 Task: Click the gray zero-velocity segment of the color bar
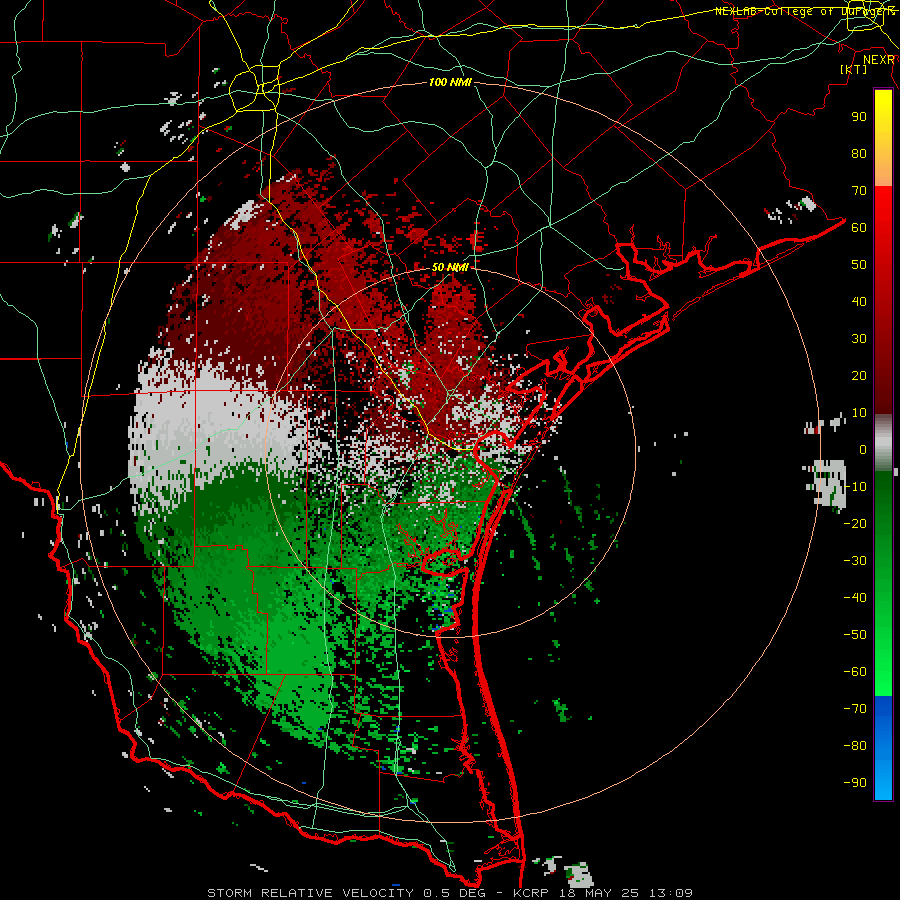click(x=883, y=443)
